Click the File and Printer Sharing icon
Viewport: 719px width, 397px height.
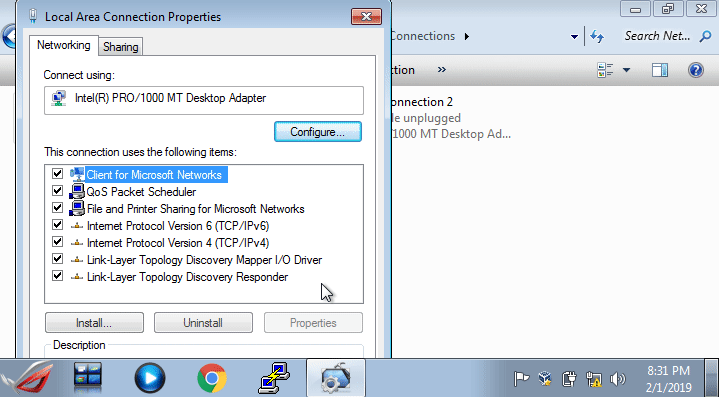(77, 208)
